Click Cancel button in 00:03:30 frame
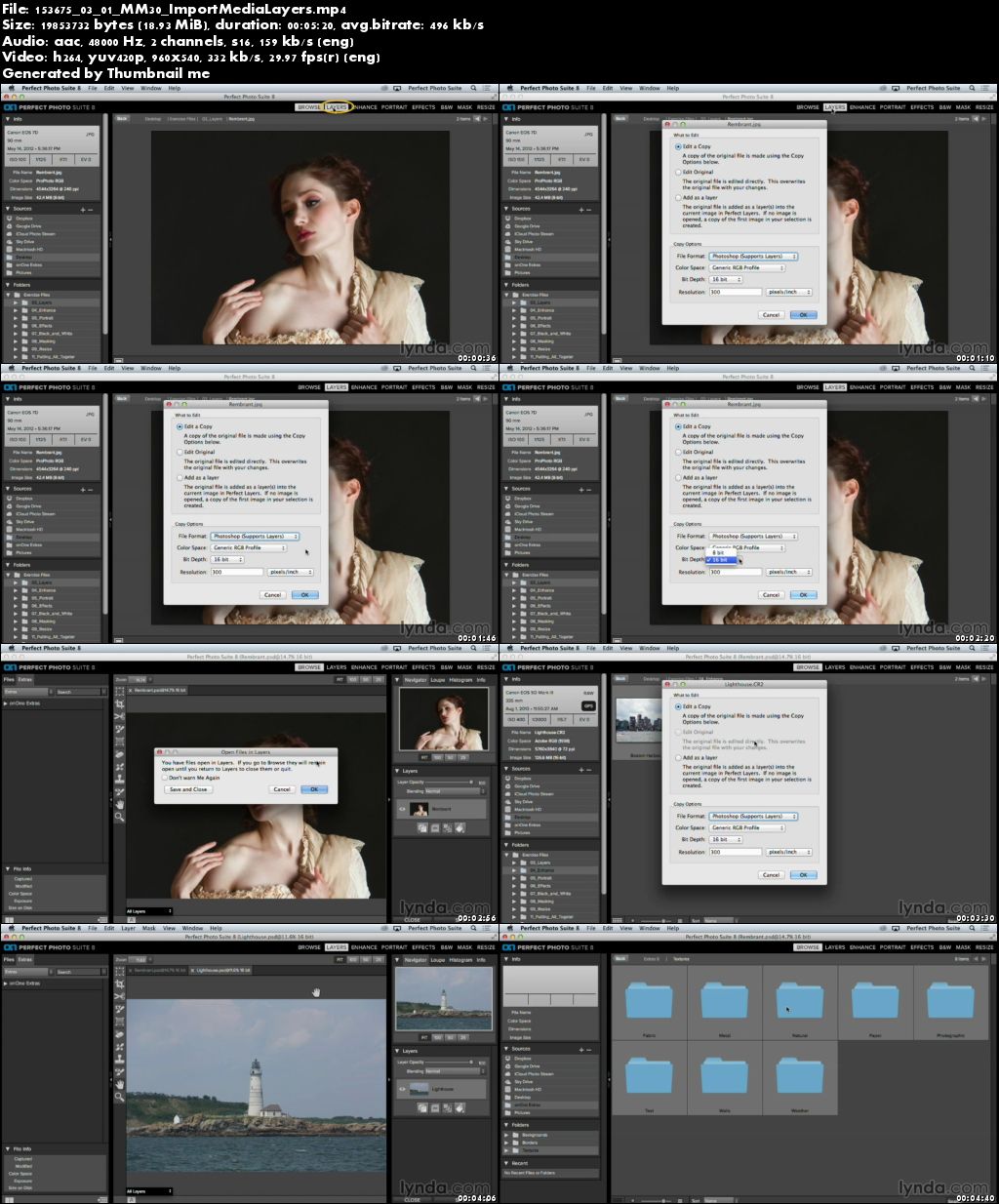The image size is (999, 1204). coord(771,874)
